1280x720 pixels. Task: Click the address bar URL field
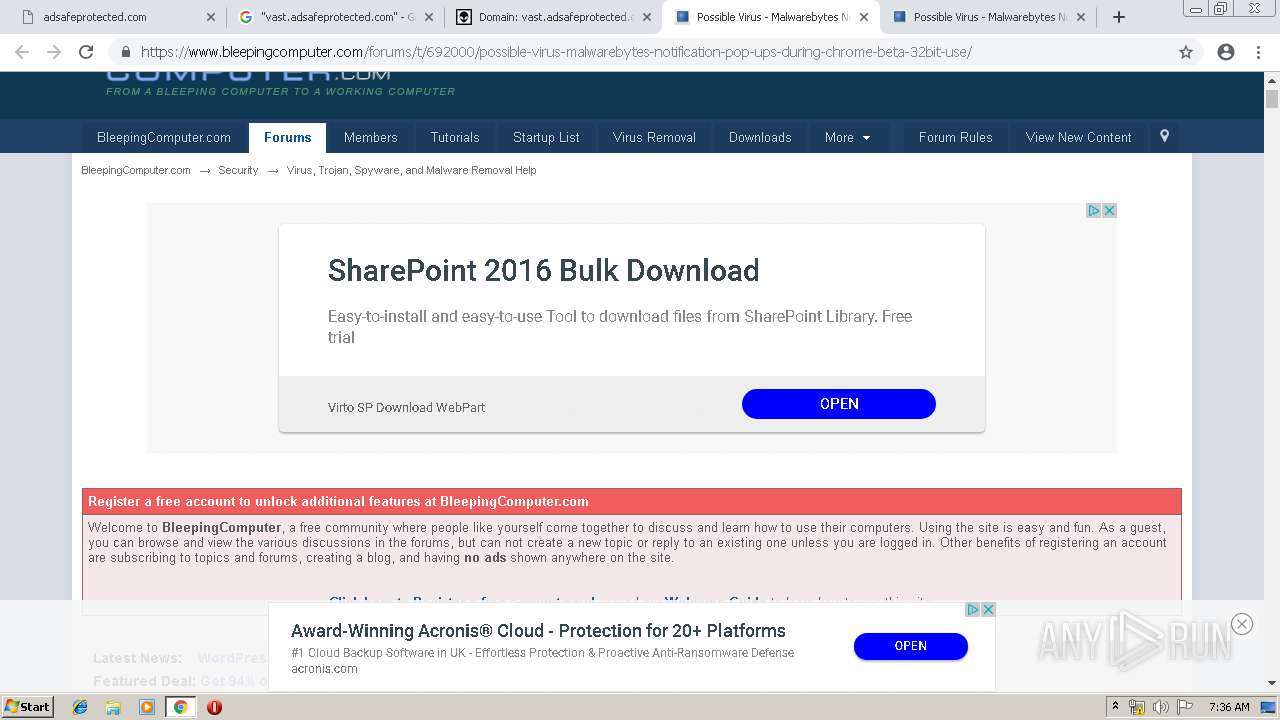pyautogui.click(x=640, y=52)
